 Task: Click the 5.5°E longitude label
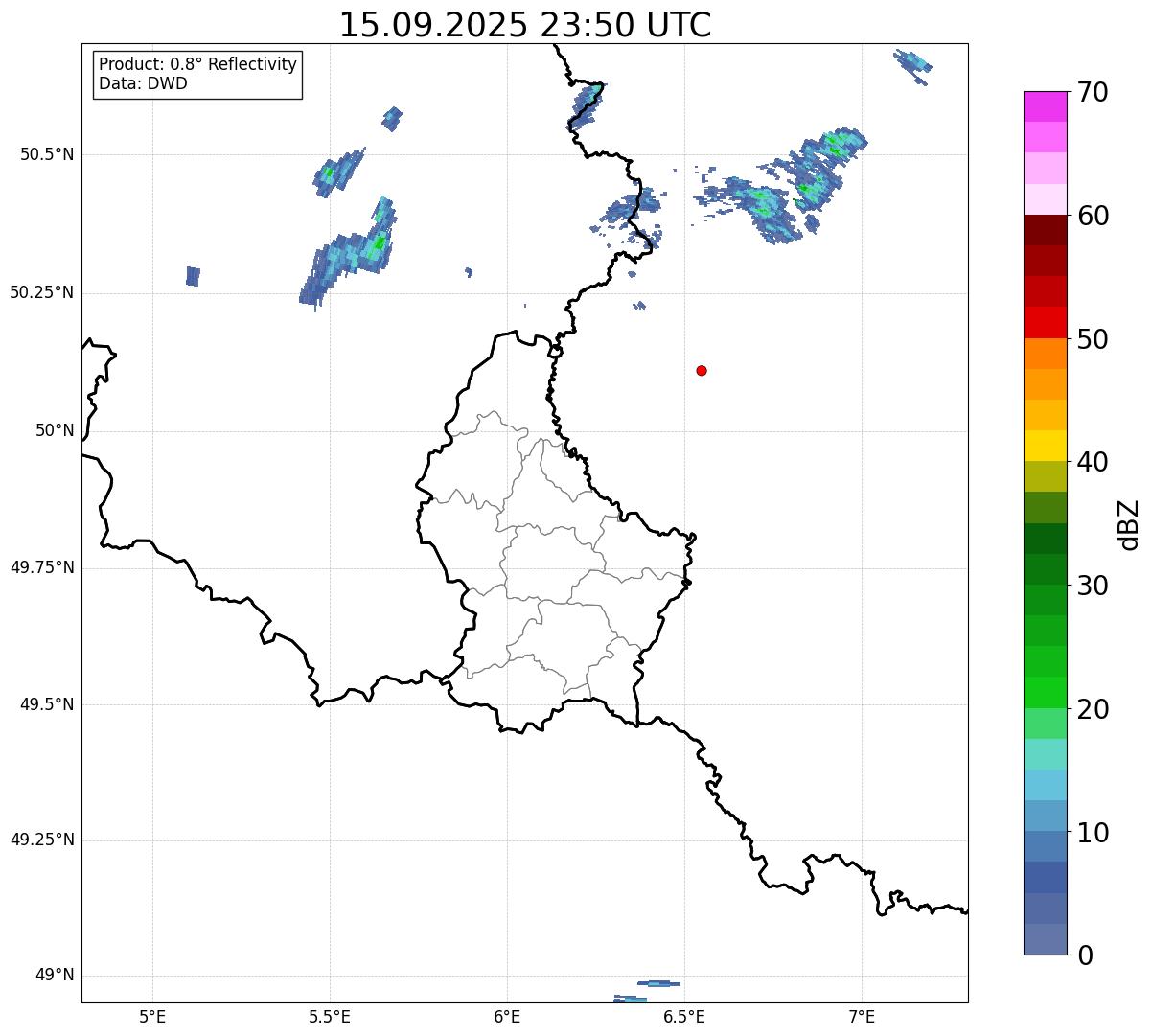click(x=330, y=1016)
